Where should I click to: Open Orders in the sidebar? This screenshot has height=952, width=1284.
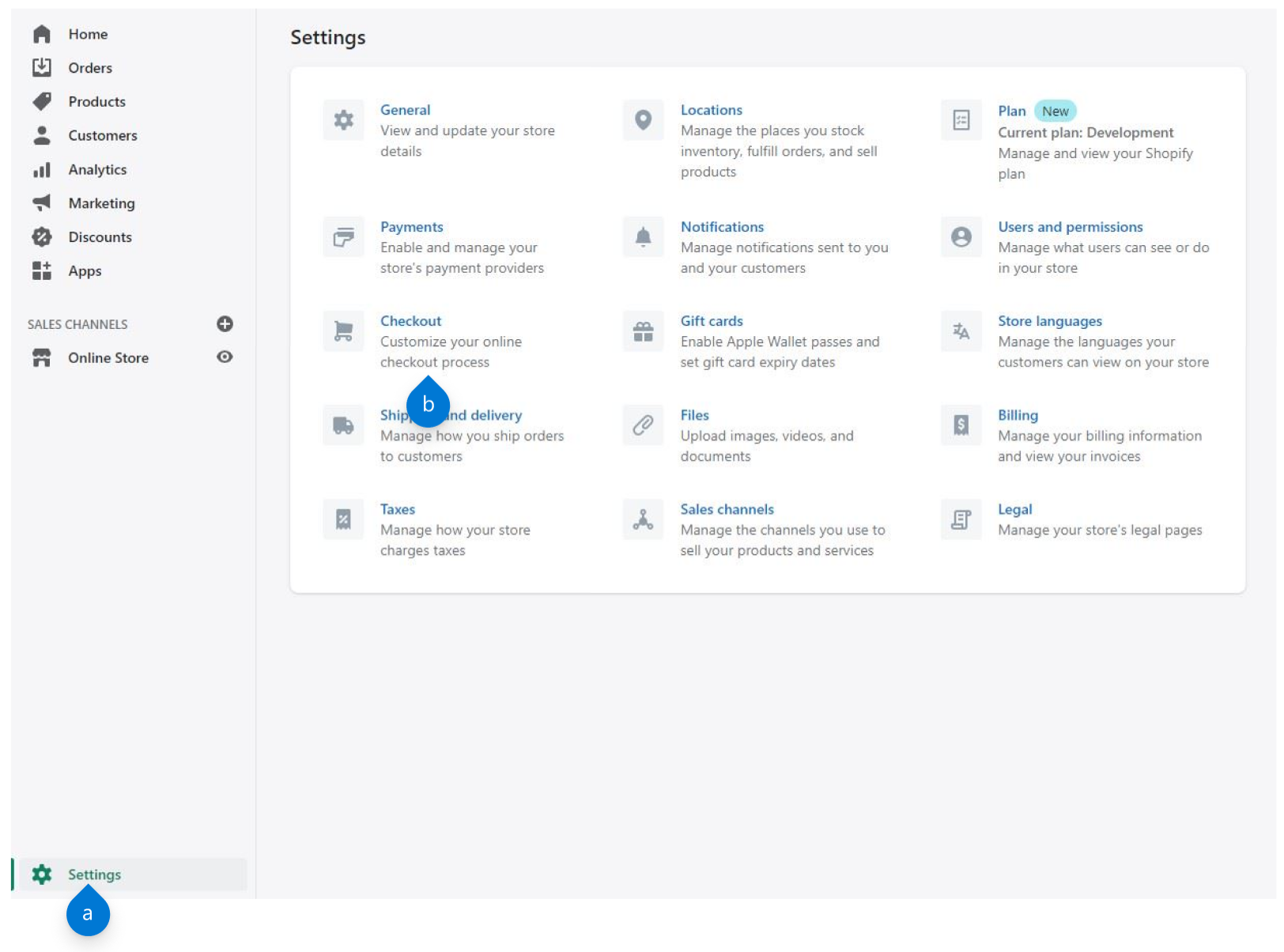(x=90, y=68)
